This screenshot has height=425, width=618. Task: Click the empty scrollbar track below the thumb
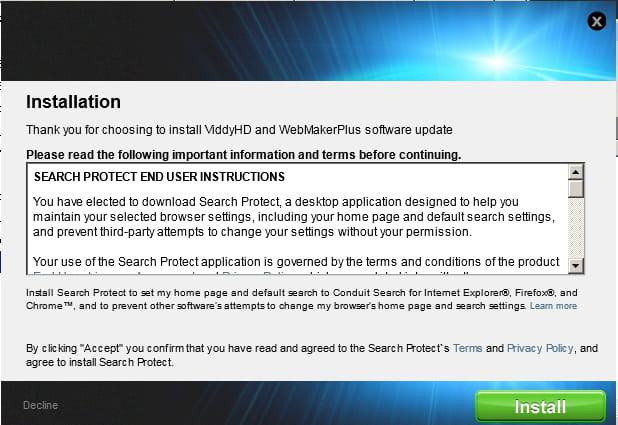pyautogui.click(x=576, y=228)
